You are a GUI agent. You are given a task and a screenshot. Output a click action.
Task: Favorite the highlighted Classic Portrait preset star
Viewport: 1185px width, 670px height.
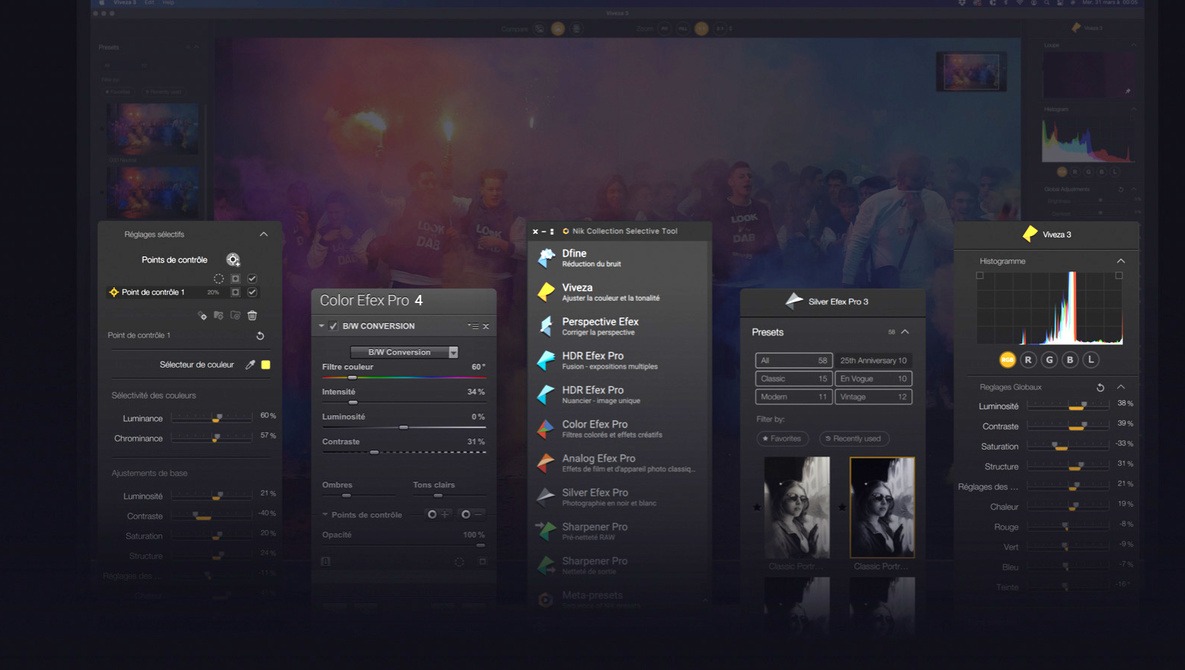click(x=843, y=508)
